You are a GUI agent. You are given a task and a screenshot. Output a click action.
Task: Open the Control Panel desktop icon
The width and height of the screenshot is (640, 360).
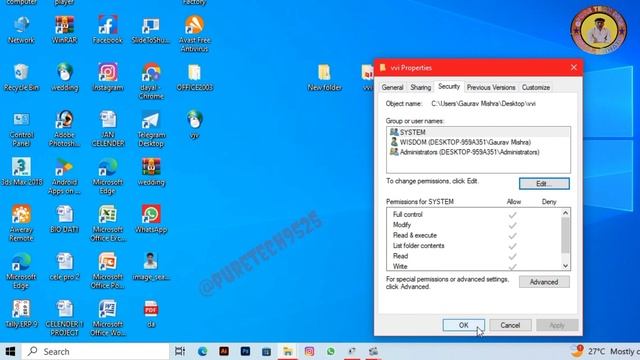tap(21, 129)
